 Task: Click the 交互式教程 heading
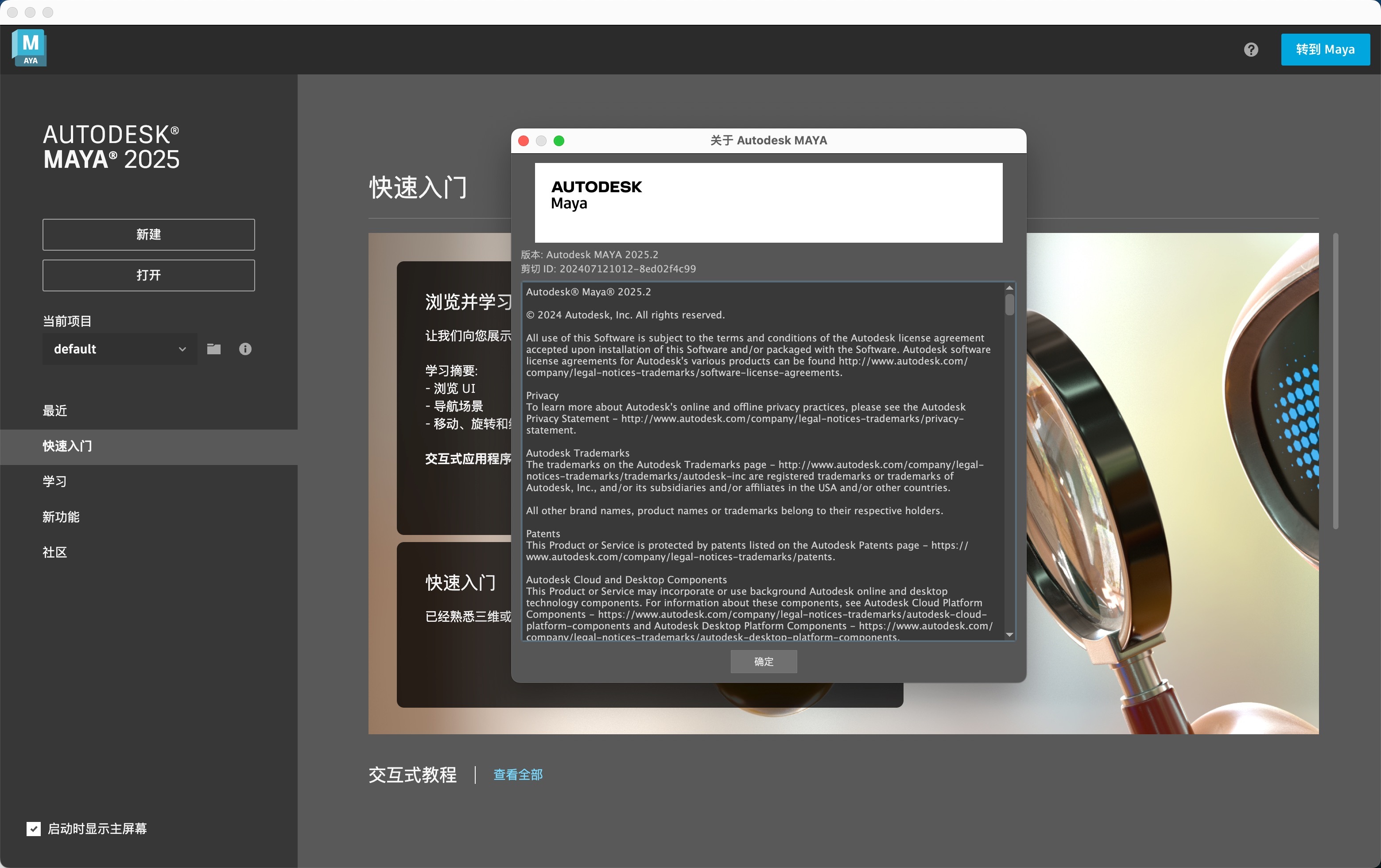click(412, 775)
